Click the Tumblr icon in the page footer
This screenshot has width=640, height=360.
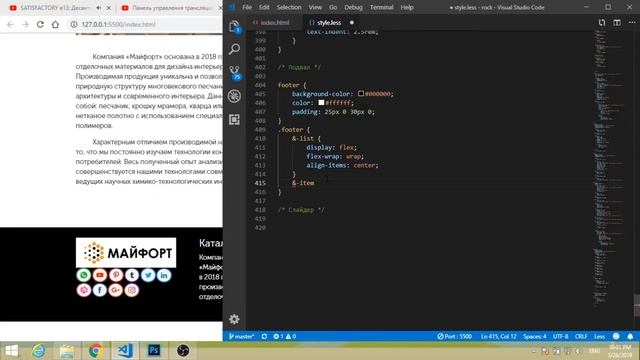coord(132,275)
